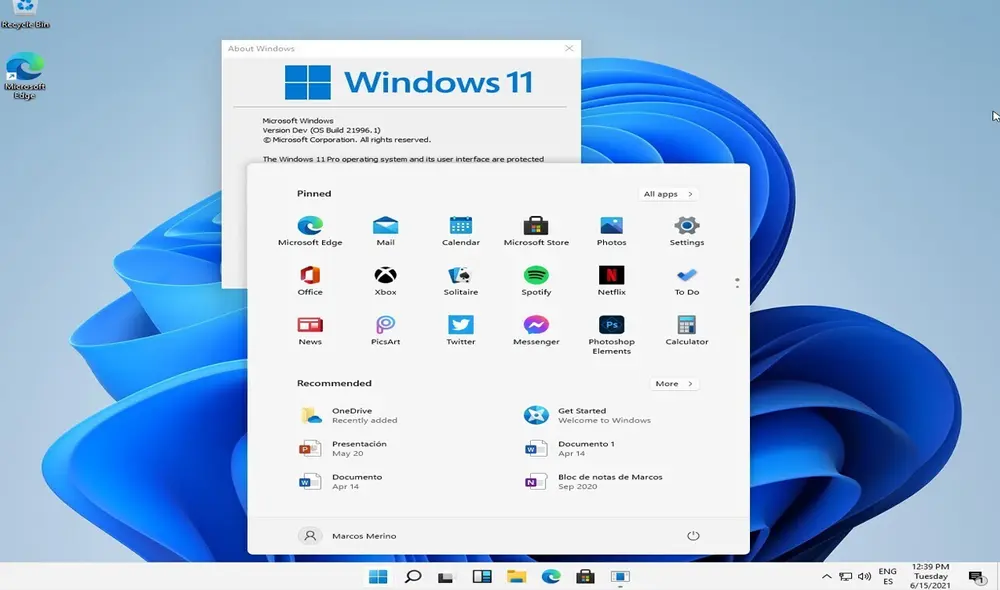Show more Recommended items
Image resolution: width=1000 pixels, height=590 pixels.
point(674,383)
